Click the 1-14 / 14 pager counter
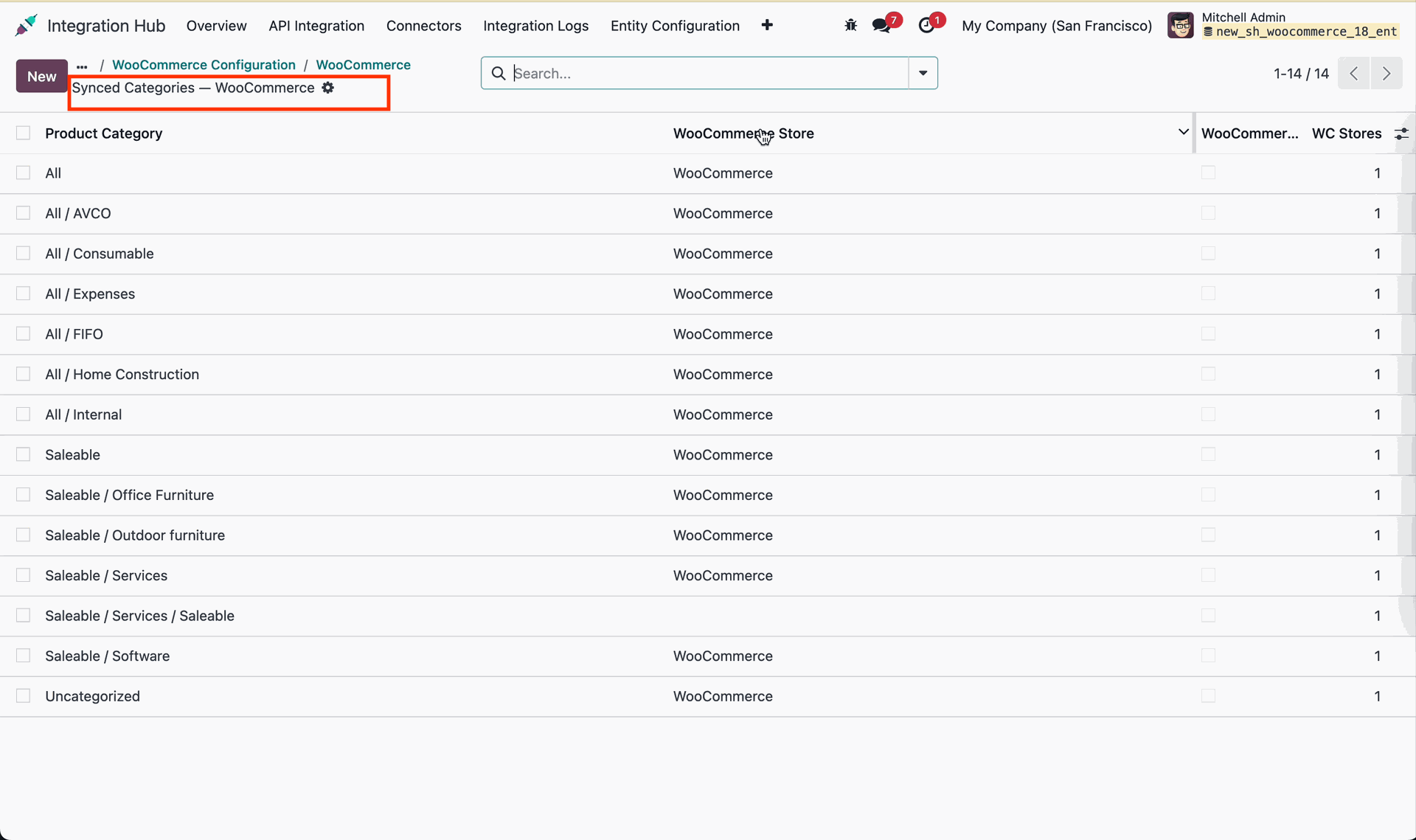Screen dimensions: 1416x840 pos(1301,73)
